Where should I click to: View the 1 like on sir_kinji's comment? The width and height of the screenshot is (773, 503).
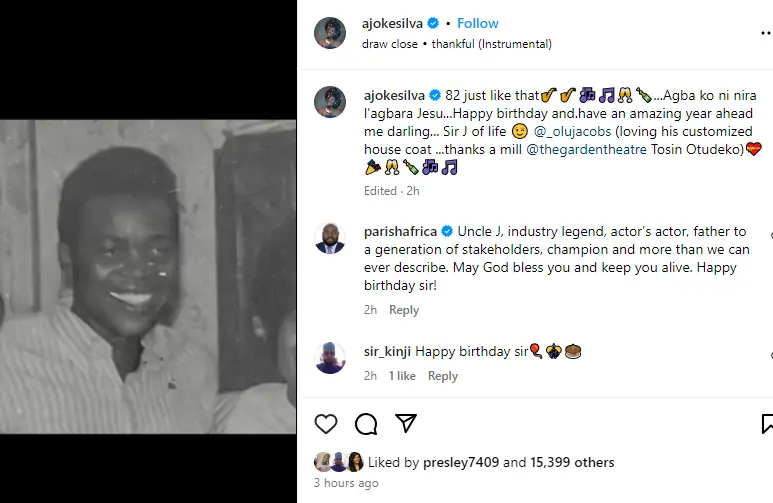(402, 376)
